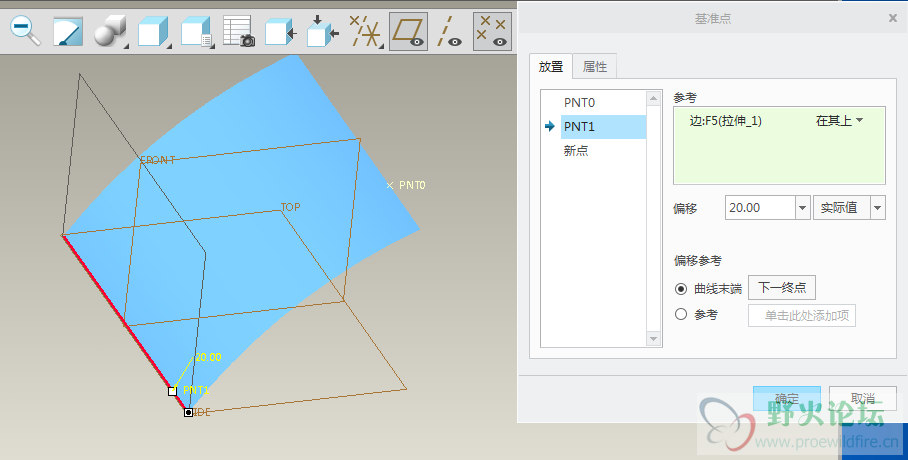Click the cube with down arrow icon
The height and width of the screenshot is (460, 908).
coord(322,31)
